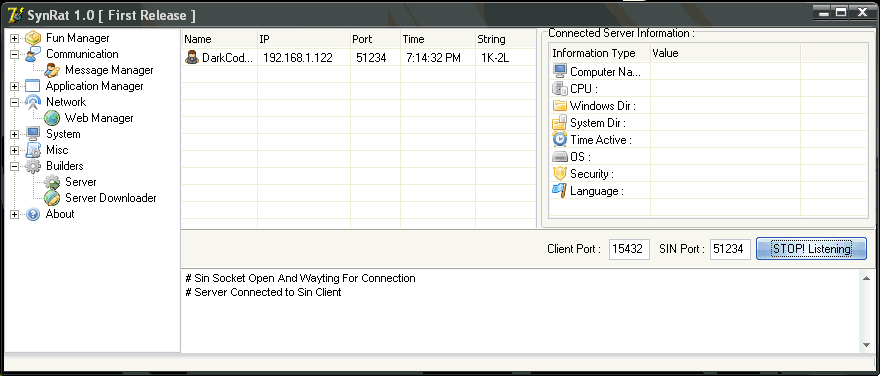Click the Web Manager globe icon
880x376 pixels.
pyautogui.click(x=52, y=118)
